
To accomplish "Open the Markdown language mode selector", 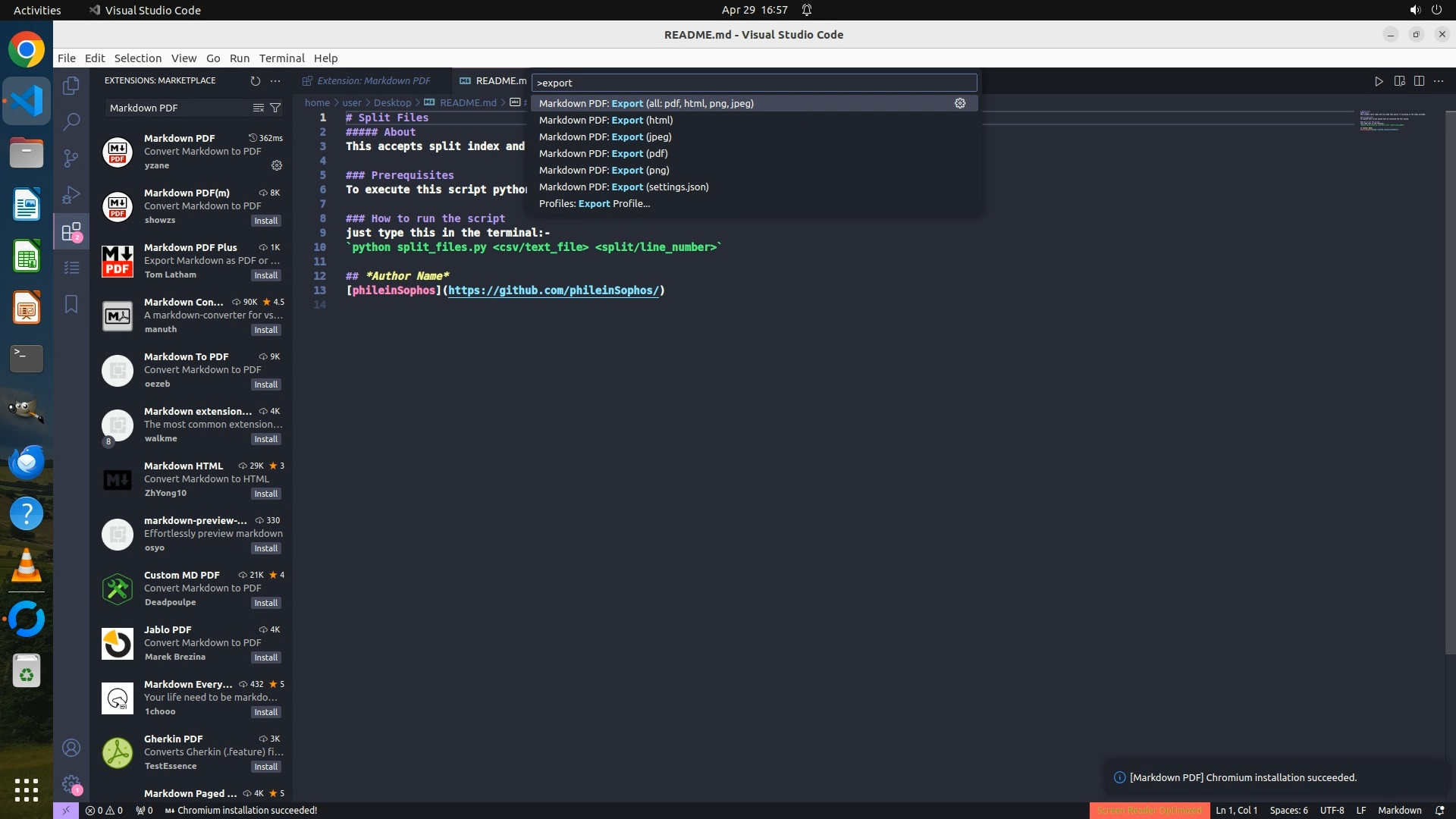I will point(1399,810).
